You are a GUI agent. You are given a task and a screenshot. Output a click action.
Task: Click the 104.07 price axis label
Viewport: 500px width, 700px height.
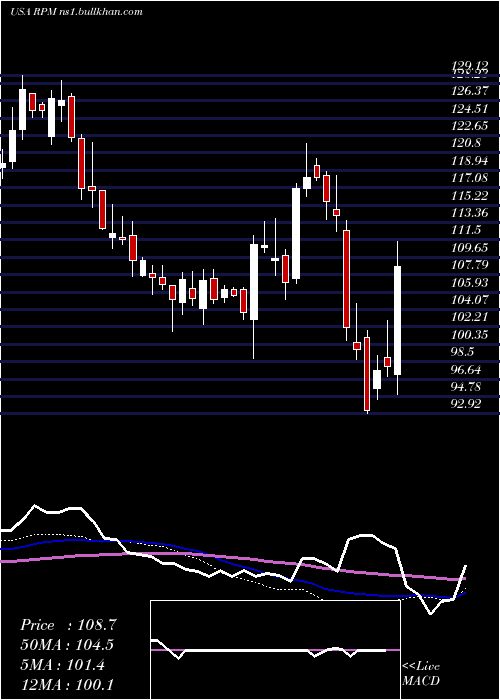coord(470,300)
